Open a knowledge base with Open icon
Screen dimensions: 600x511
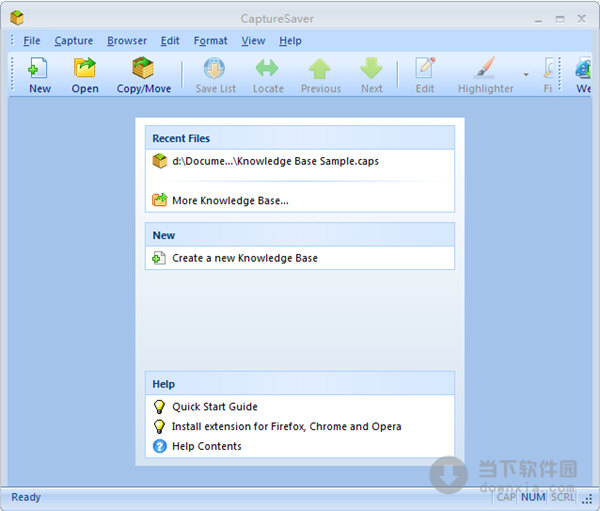click(x=85, y=67)
